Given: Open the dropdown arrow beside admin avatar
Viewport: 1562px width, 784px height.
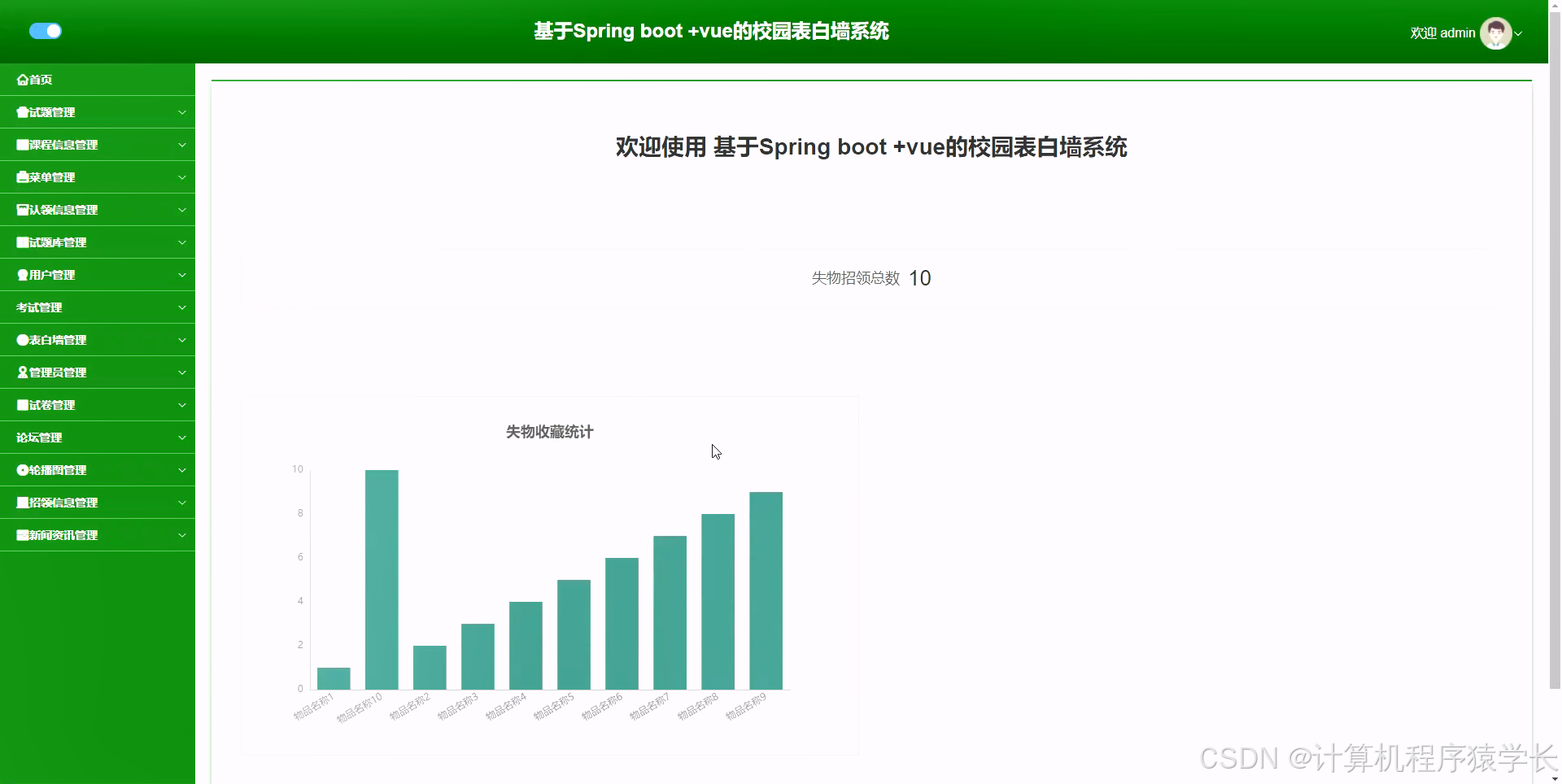Looking at the screenshot, I should coord(1518,33).
